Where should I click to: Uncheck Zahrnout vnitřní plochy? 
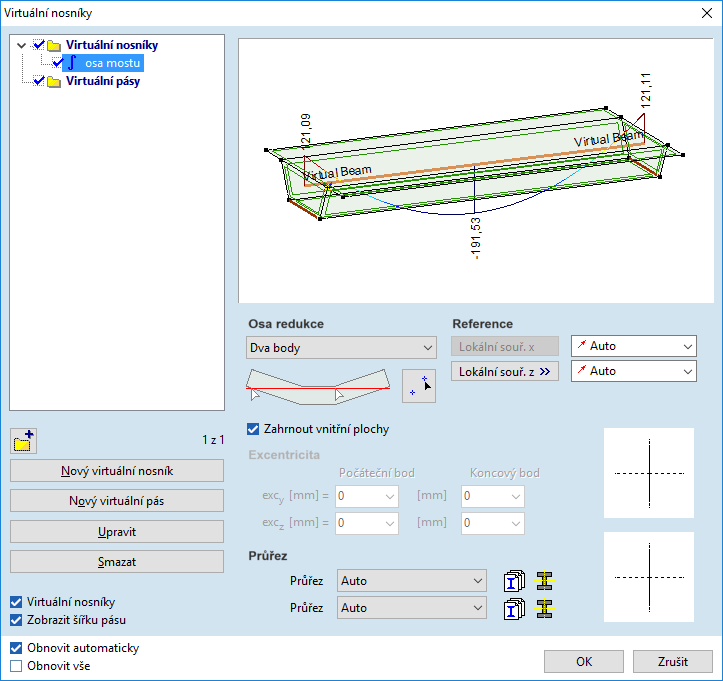[x=253, y=429]
